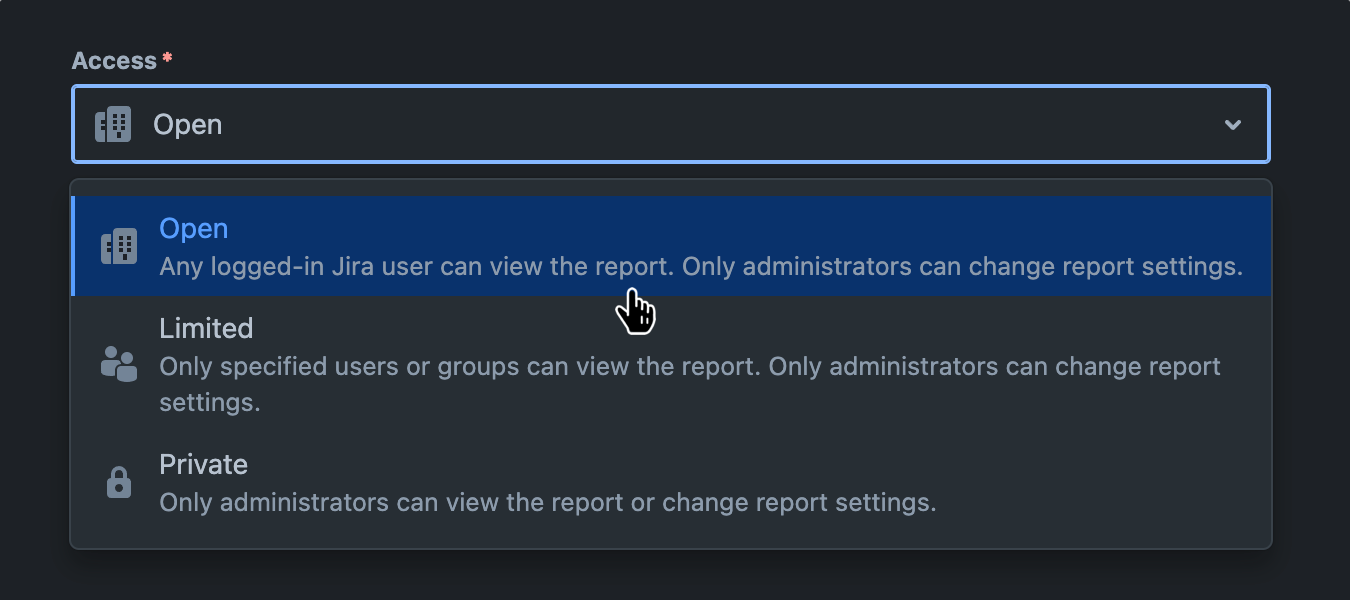
Task: Click the blue selection bar beside Open
Action: pyautogui.click(x=74, y=245)
